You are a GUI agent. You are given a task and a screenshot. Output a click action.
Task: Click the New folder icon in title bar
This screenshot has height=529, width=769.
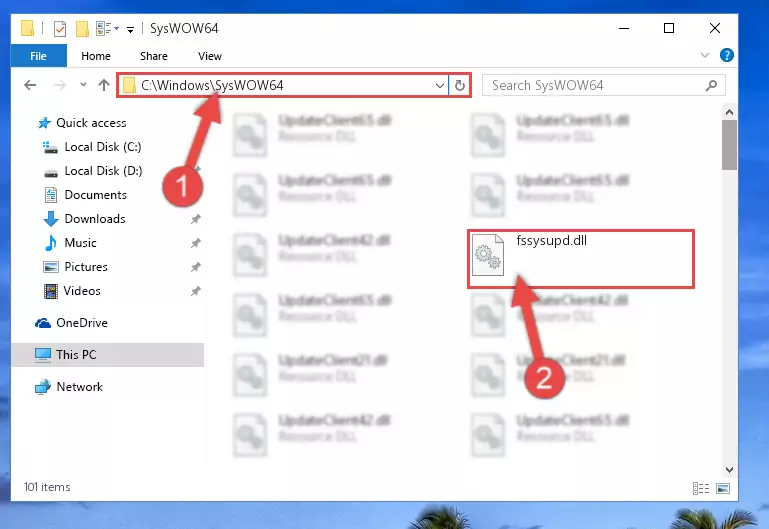coord(82,29)
